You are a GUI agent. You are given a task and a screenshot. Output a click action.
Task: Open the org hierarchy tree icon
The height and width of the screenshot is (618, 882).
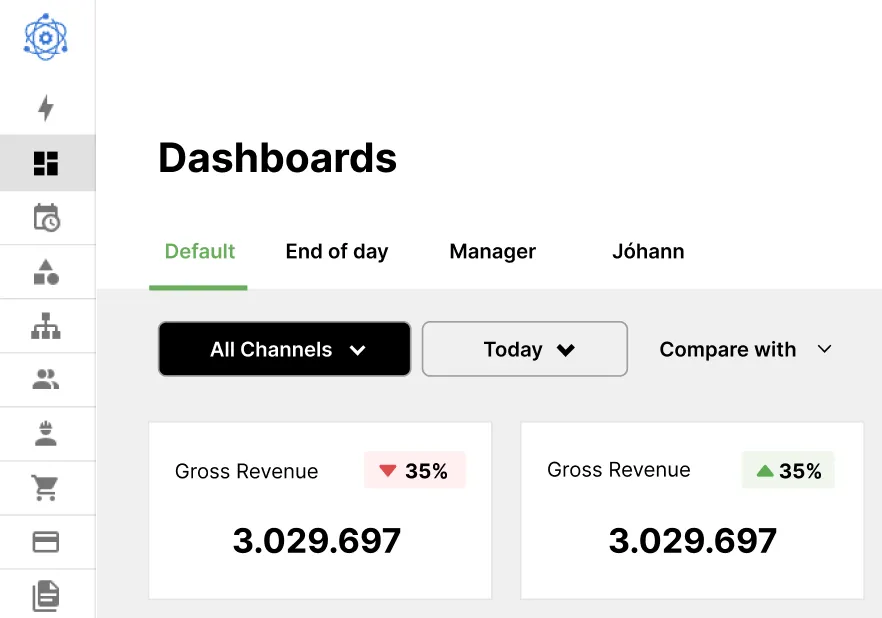click(46, 326)
